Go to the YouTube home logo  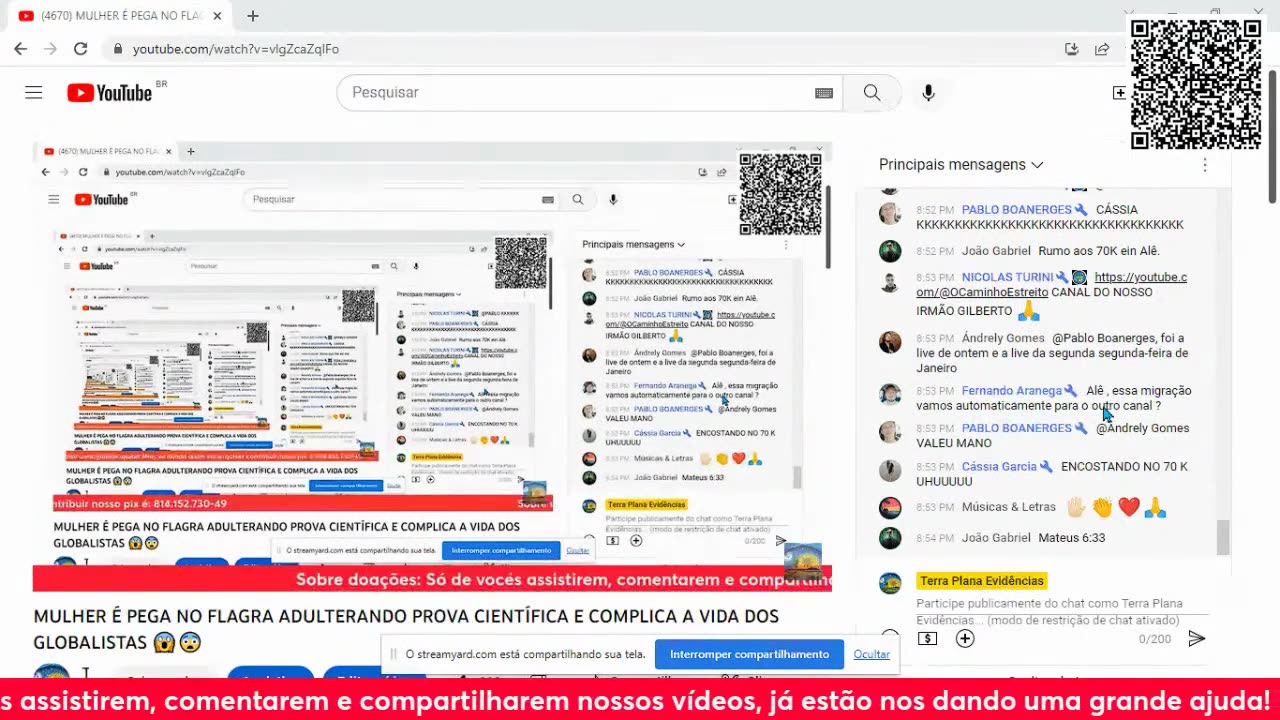[110, 93]
